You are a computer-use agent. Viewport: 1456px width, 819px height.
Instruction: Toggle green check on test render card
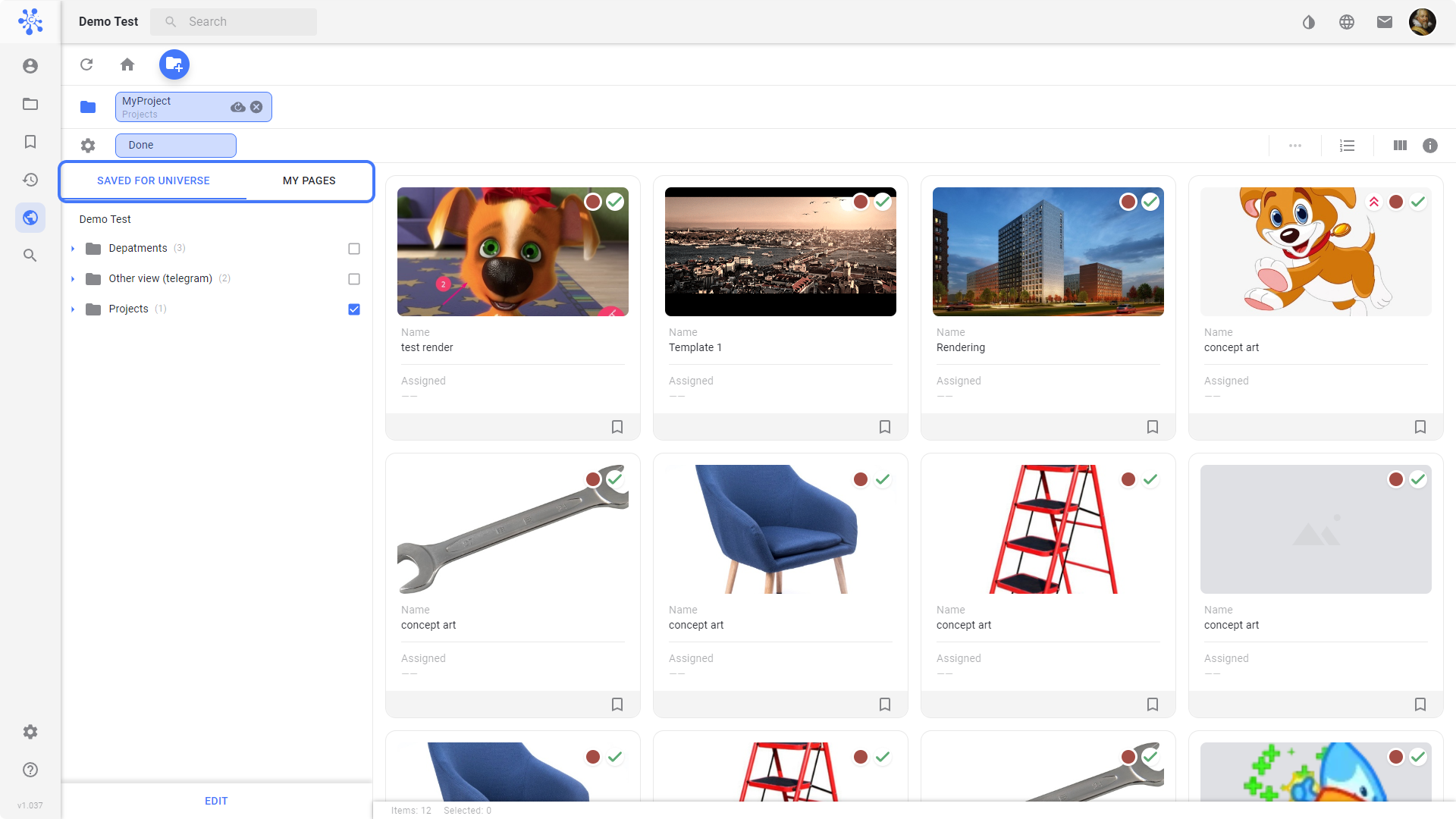615,202
